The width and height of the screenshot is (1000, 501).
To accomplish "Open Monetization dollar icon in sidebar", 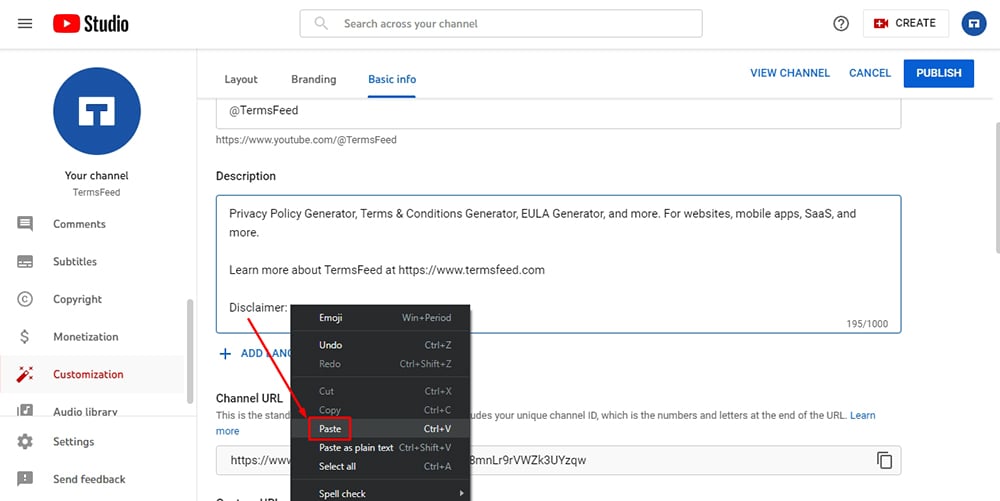I will [25, 337].
